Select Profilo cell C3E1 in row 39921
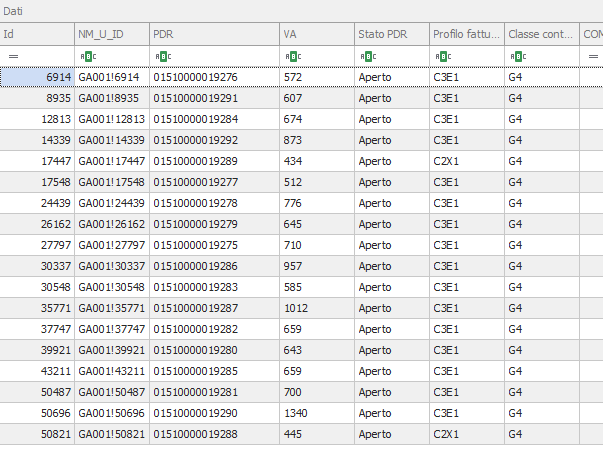Viewport: 603px width, 455px height. coord(467,350)
